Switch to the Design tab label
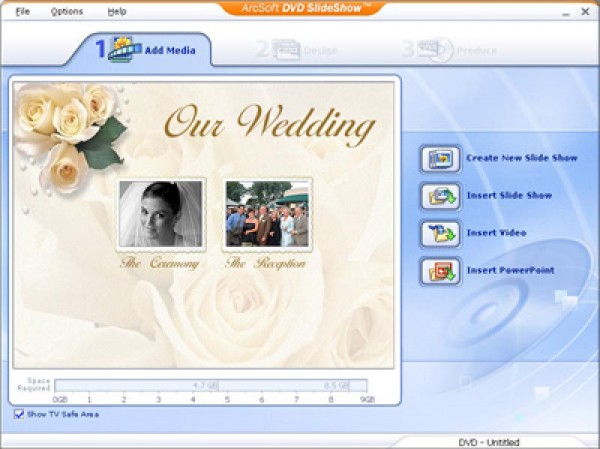This screenshot has width=600, height=449. tap(321, 51)
